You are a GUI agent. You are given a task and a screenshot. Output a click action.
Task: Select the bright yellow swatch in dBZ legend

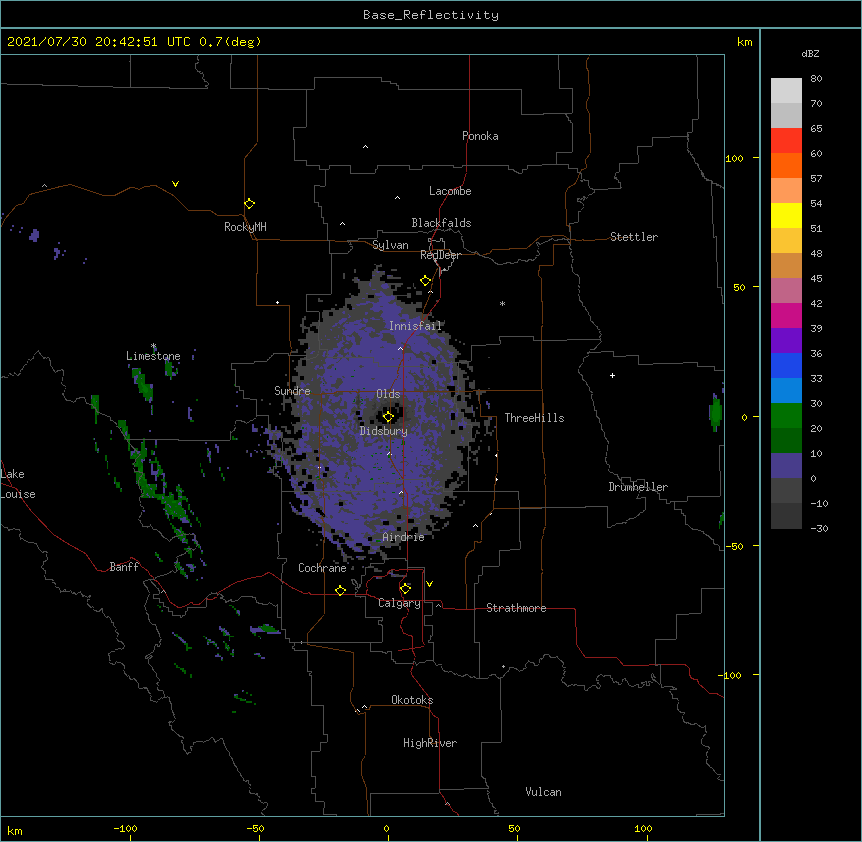(786, 215)
